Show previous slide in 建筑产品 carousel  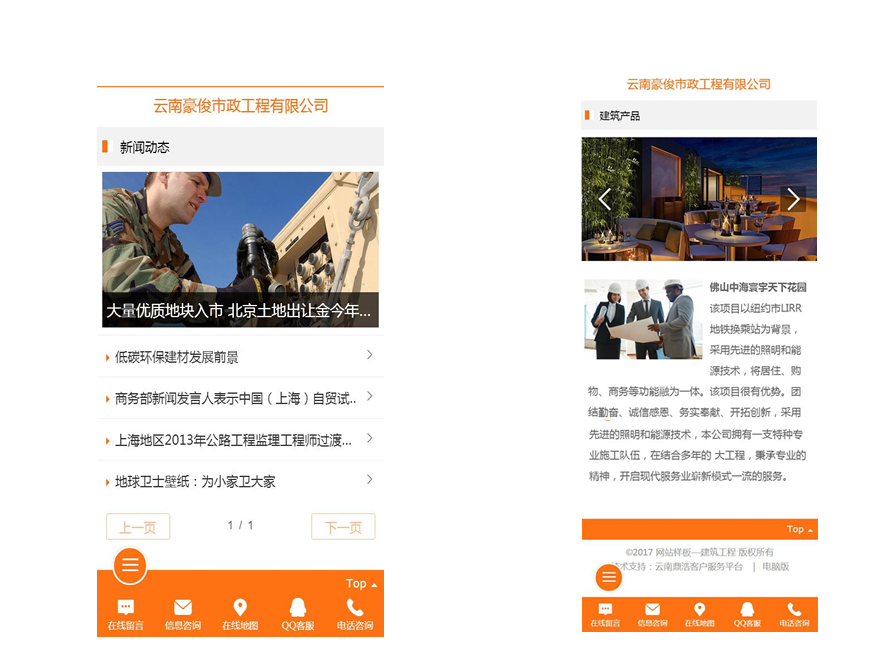[604, 199]
